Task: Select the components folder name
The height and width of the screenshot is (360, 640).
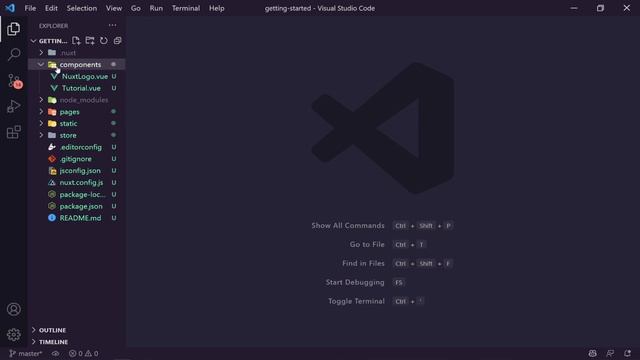Action: [x=80, y=64]
